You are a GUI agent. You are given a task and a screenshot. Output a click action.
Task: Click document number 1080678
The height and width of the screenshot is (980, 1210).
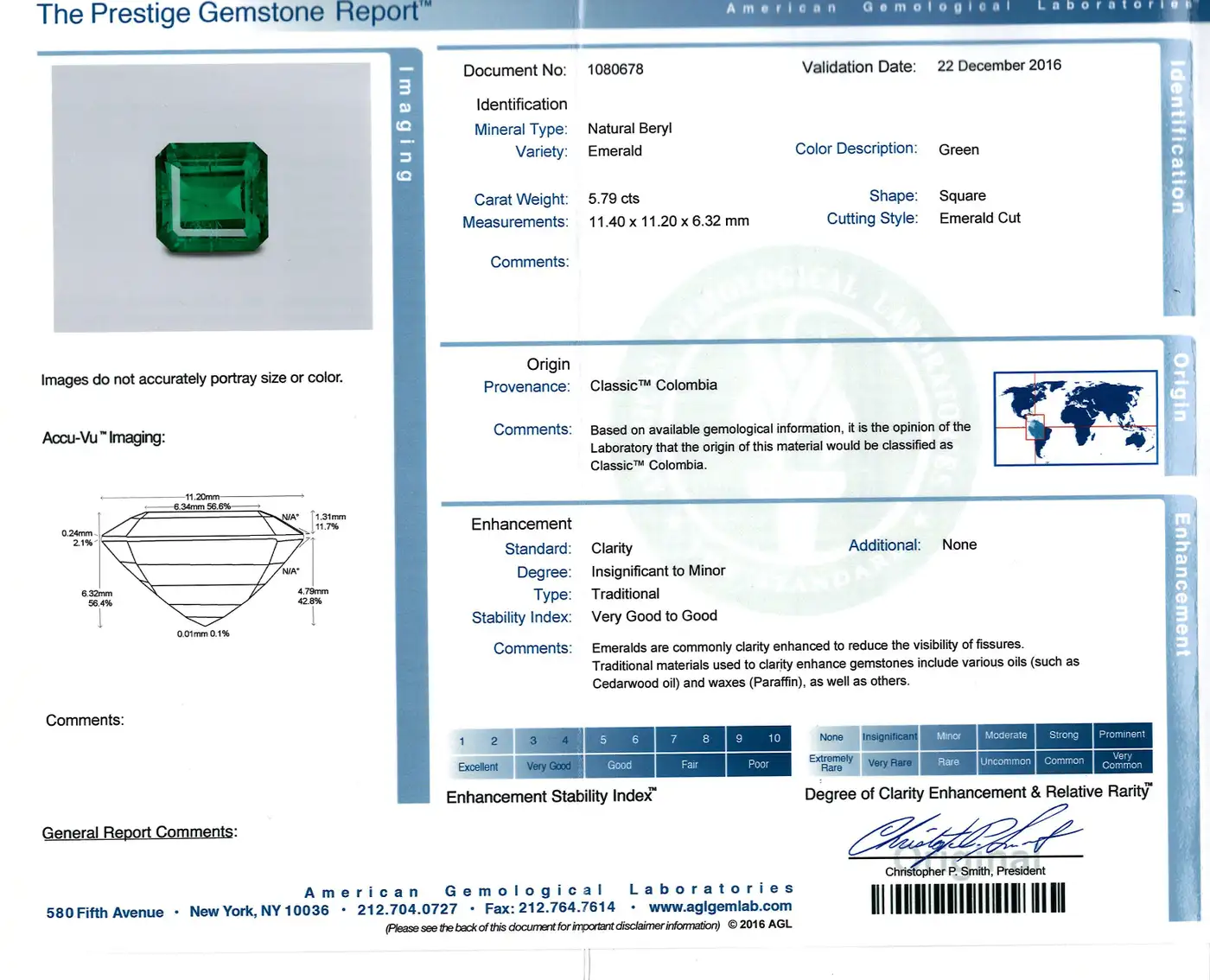click(615, 69)
